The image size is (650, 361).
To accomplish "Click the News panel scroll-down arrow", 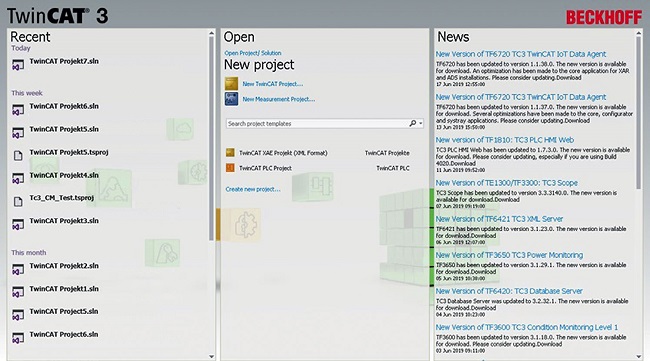I will click(x=639, y=356).
